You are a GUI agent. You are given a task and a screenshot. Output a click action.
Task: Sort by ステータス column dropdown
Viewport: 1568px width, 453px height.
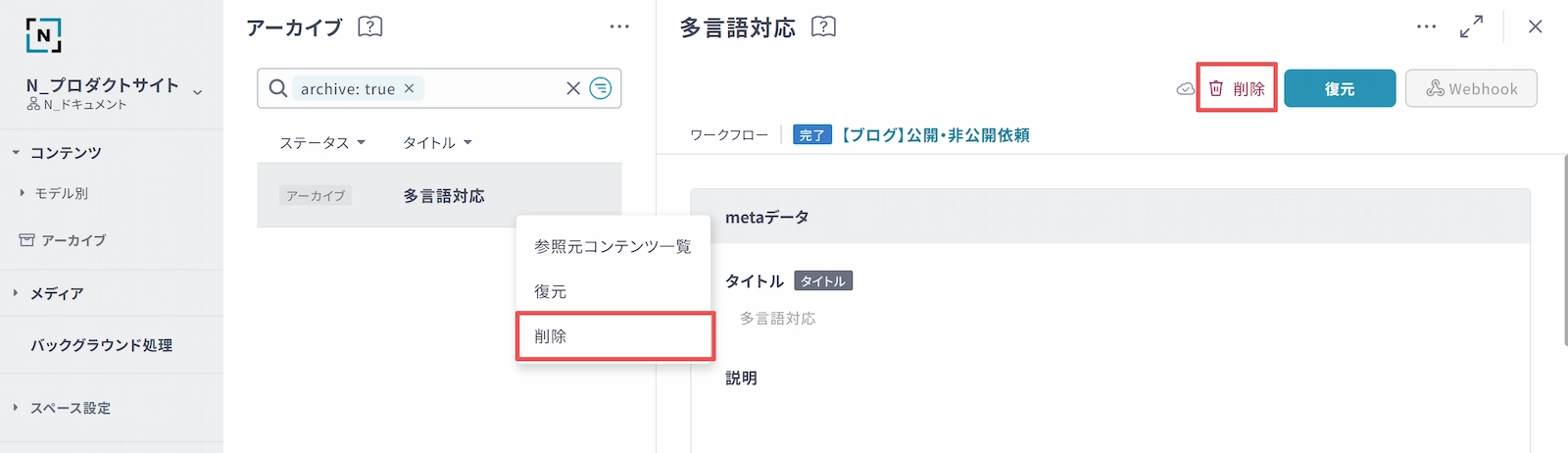322,142
